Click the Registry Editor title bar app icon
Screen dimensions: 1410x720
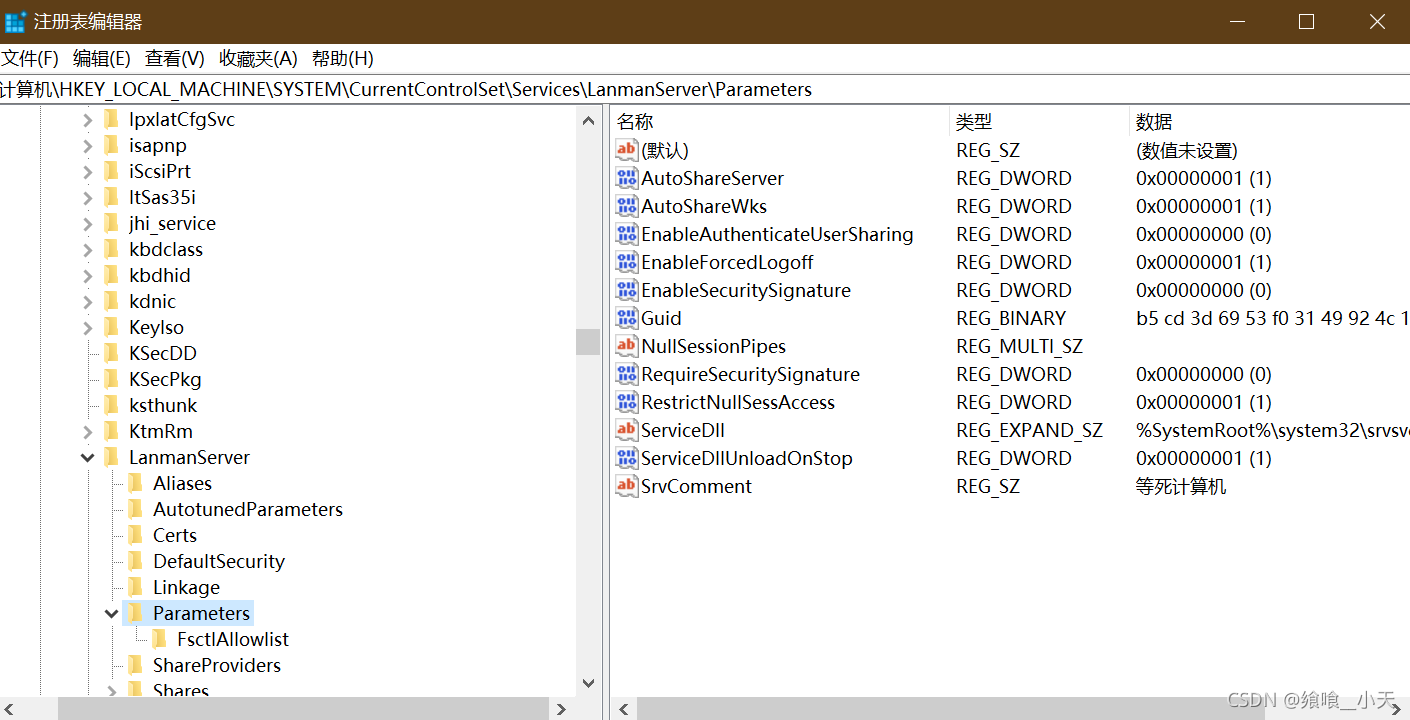(x=16, y=22)
